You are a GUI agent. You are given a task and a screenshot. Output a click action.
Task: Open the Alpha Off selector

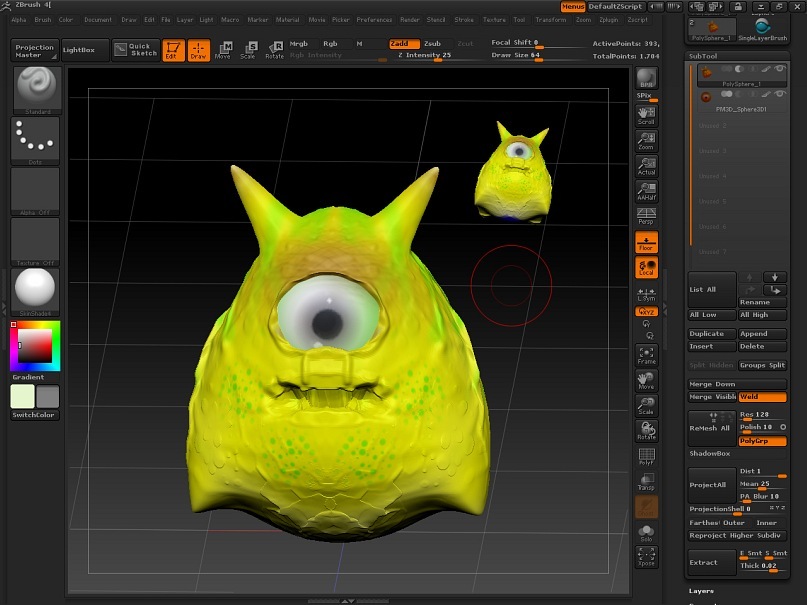35,191
